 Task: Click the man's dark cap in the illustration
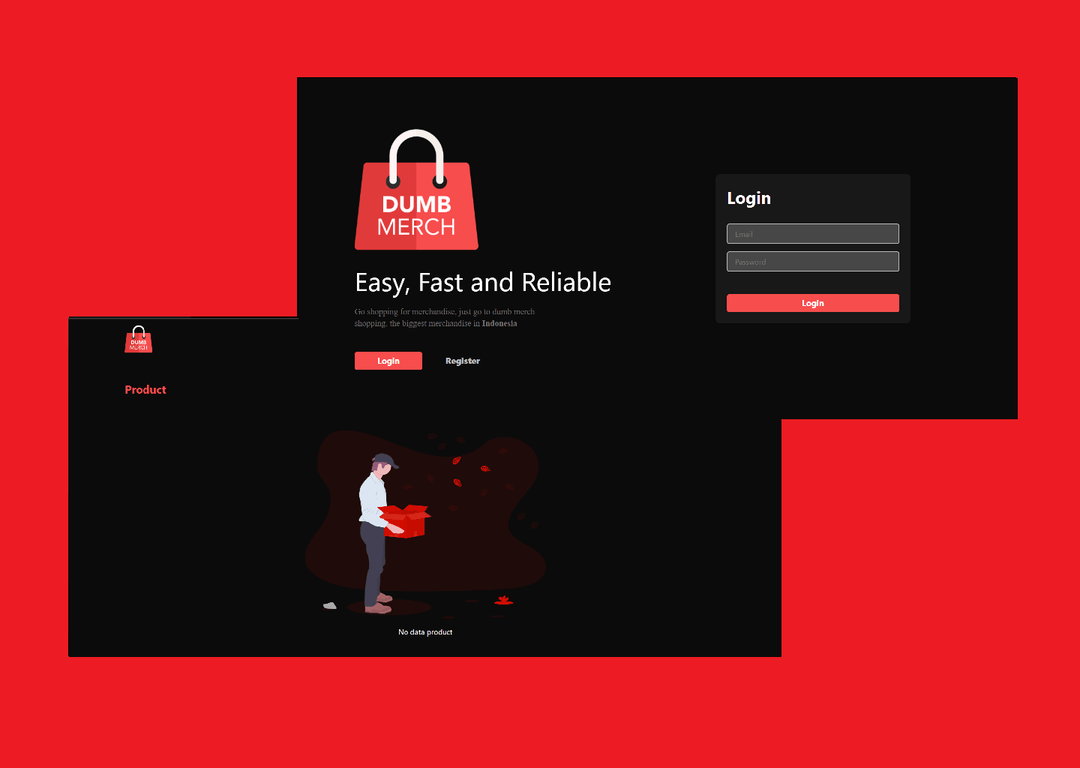pos(385,461)
